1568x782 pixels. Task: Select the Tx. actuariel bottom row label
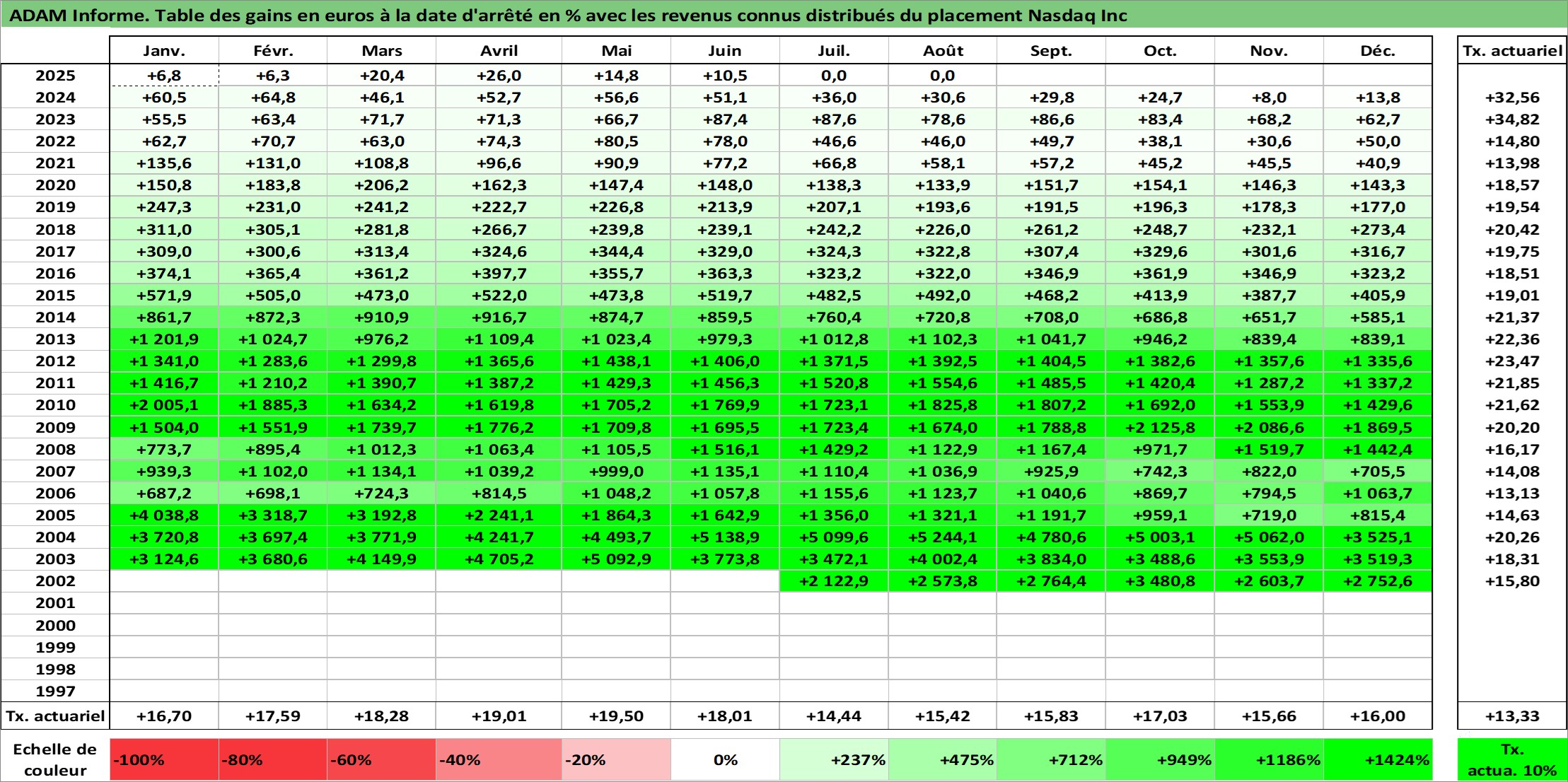[55, 716]
